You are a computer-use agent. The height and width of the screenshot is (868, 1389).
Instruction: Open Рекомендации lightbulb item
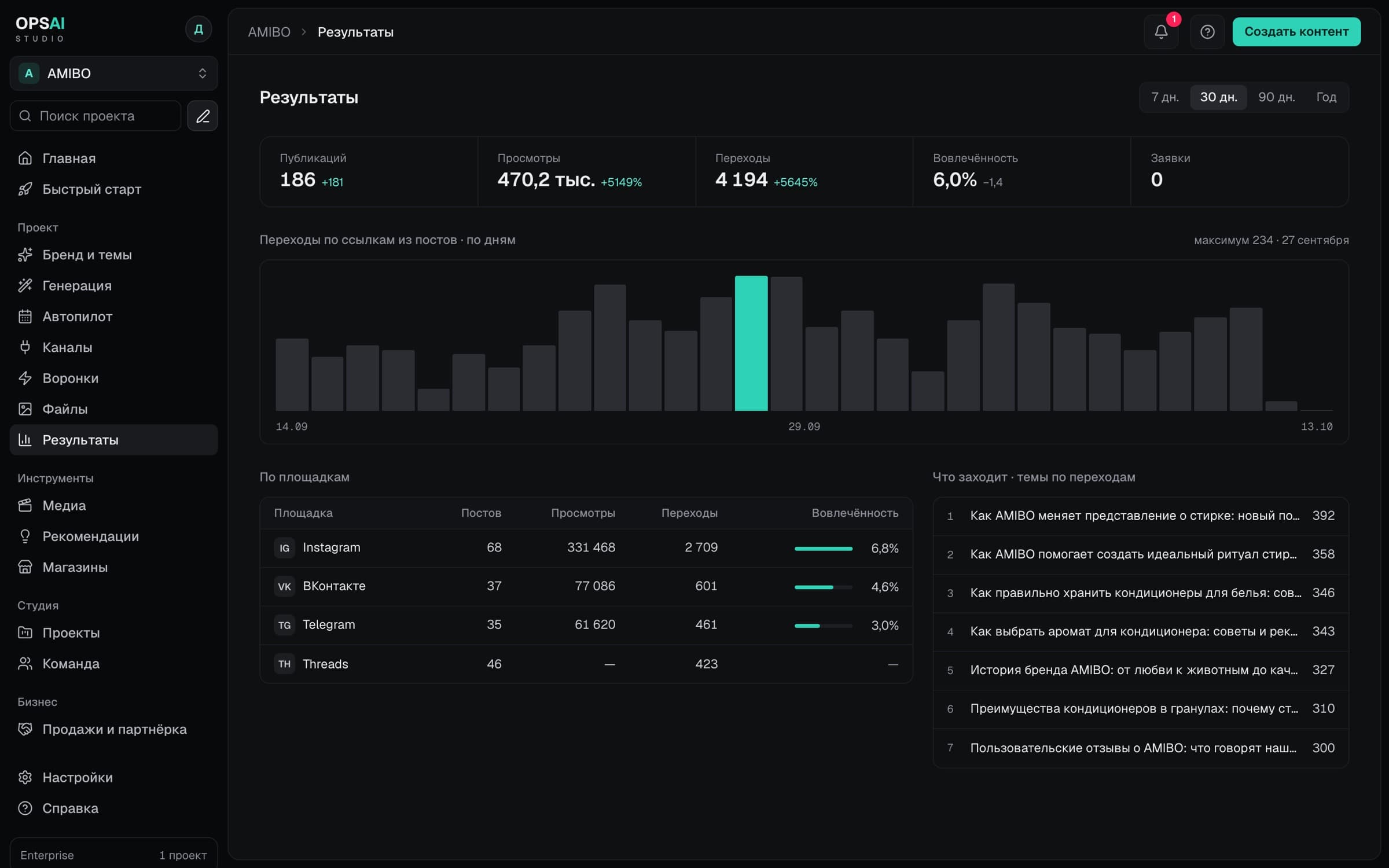[x=114, y=536]
